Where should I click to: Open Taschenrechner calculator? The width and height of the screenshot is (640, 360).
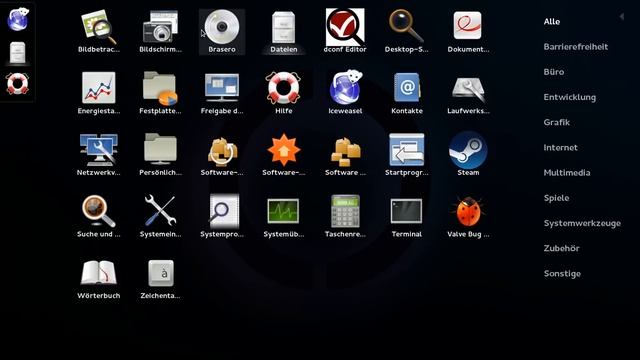(x=345, y=217)
